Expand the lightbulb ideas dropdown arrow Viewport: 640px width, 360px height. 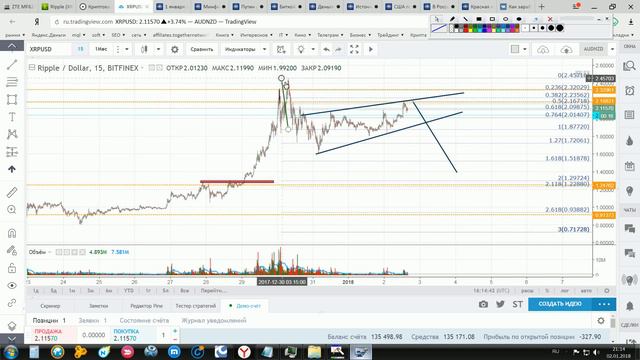click(313, 49)
